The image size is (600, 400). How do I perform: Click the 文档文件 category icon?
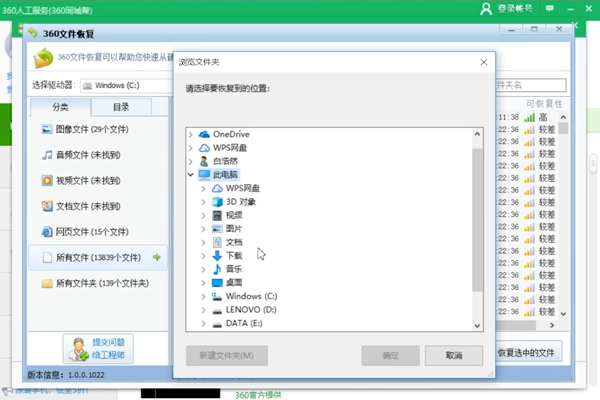[47, 206]
